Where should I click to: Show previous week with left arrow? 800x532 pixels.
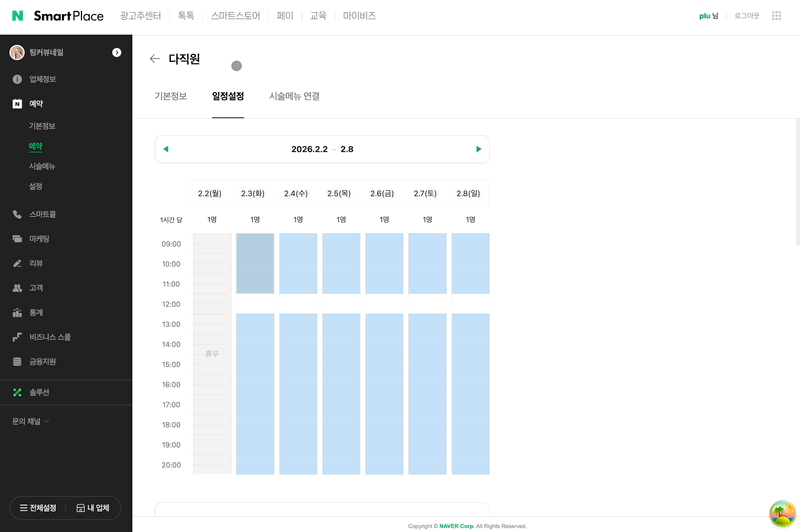tap(166, 149)
